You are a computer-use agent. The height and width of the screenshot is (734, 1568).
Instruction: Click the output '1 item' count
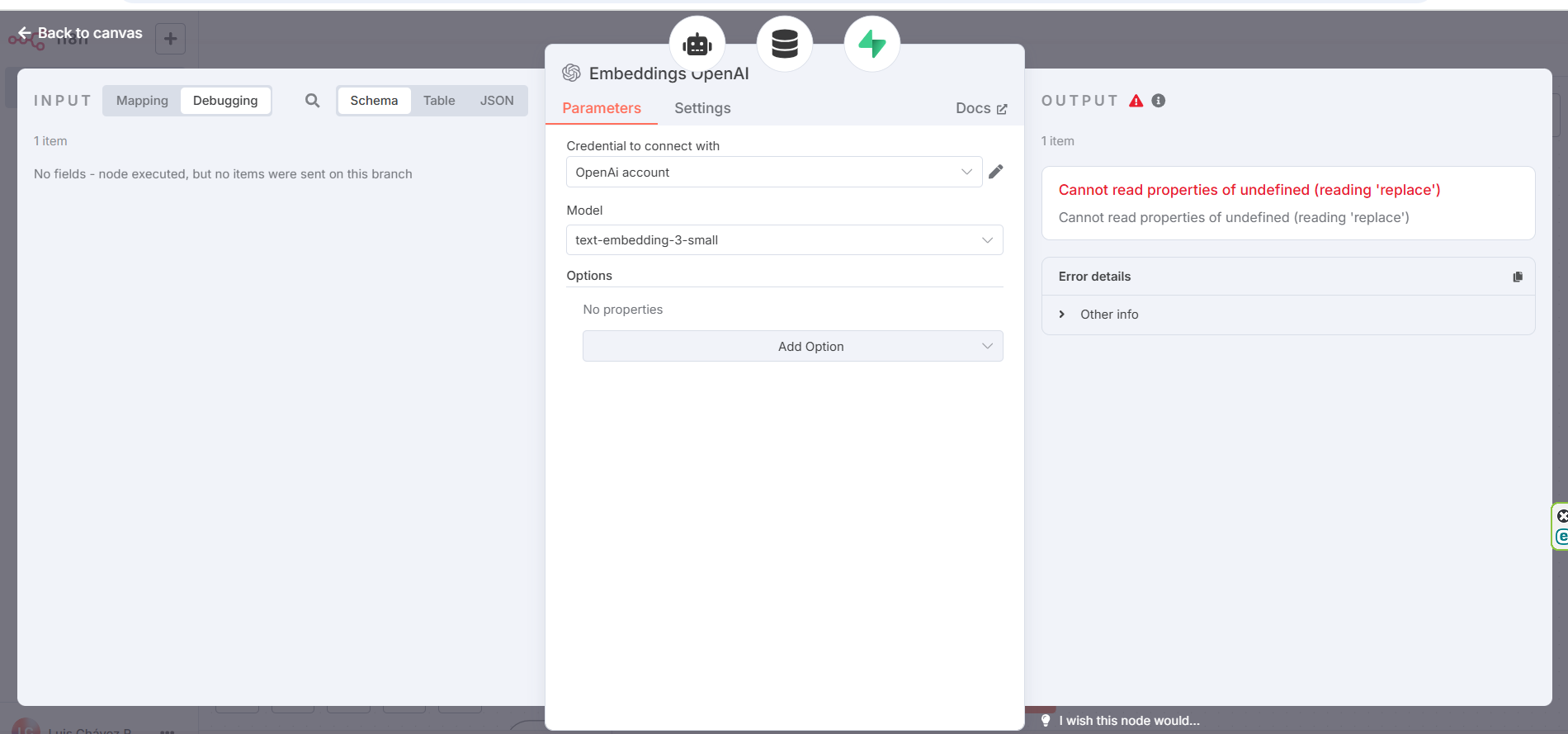pyautogui.click(x=1058, y=141)
